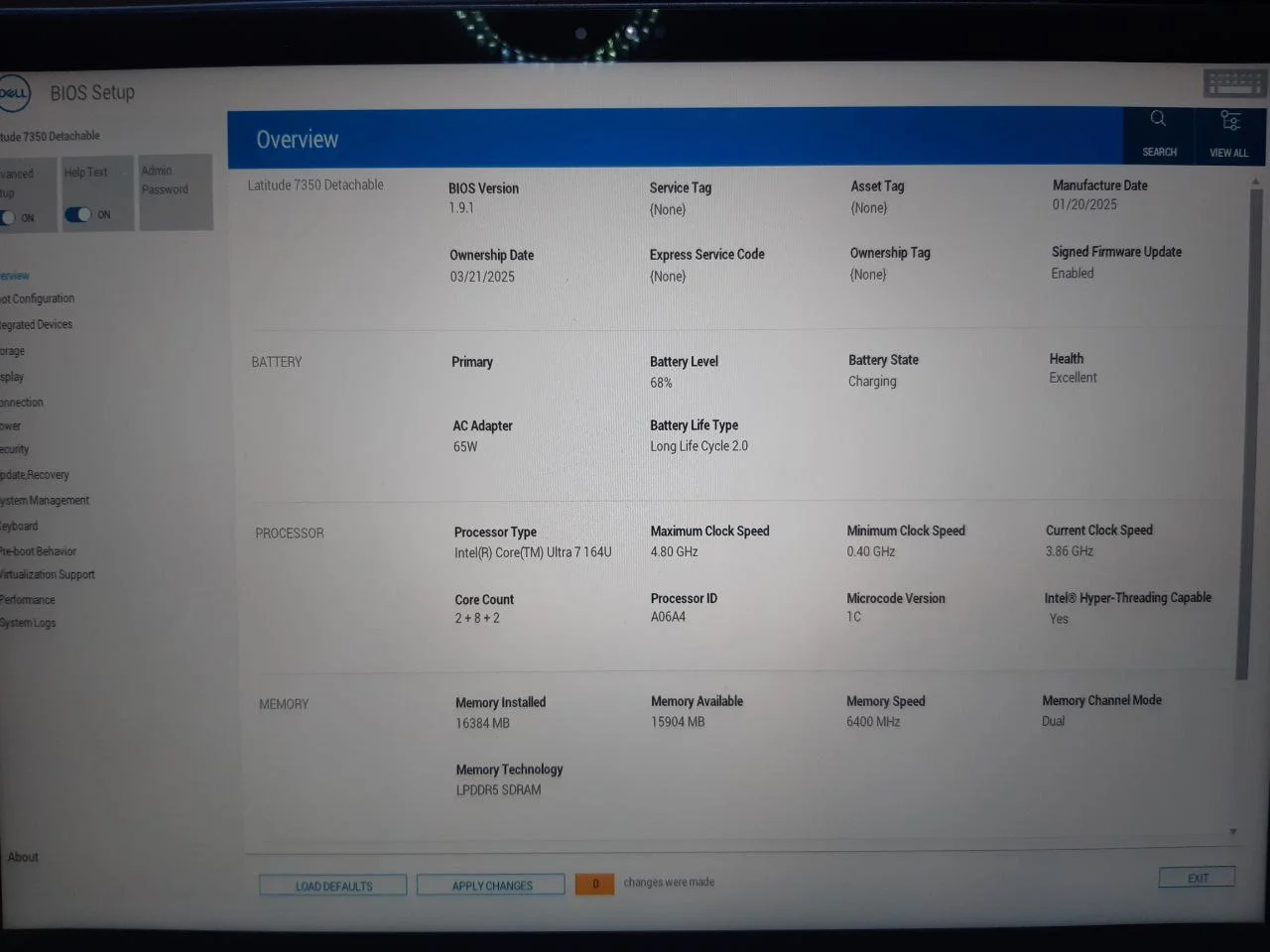This screenshot has height=952, width=1270.
Task: Click the Dell logo icon
Action: pyautogui.click(x=14, y=93)
